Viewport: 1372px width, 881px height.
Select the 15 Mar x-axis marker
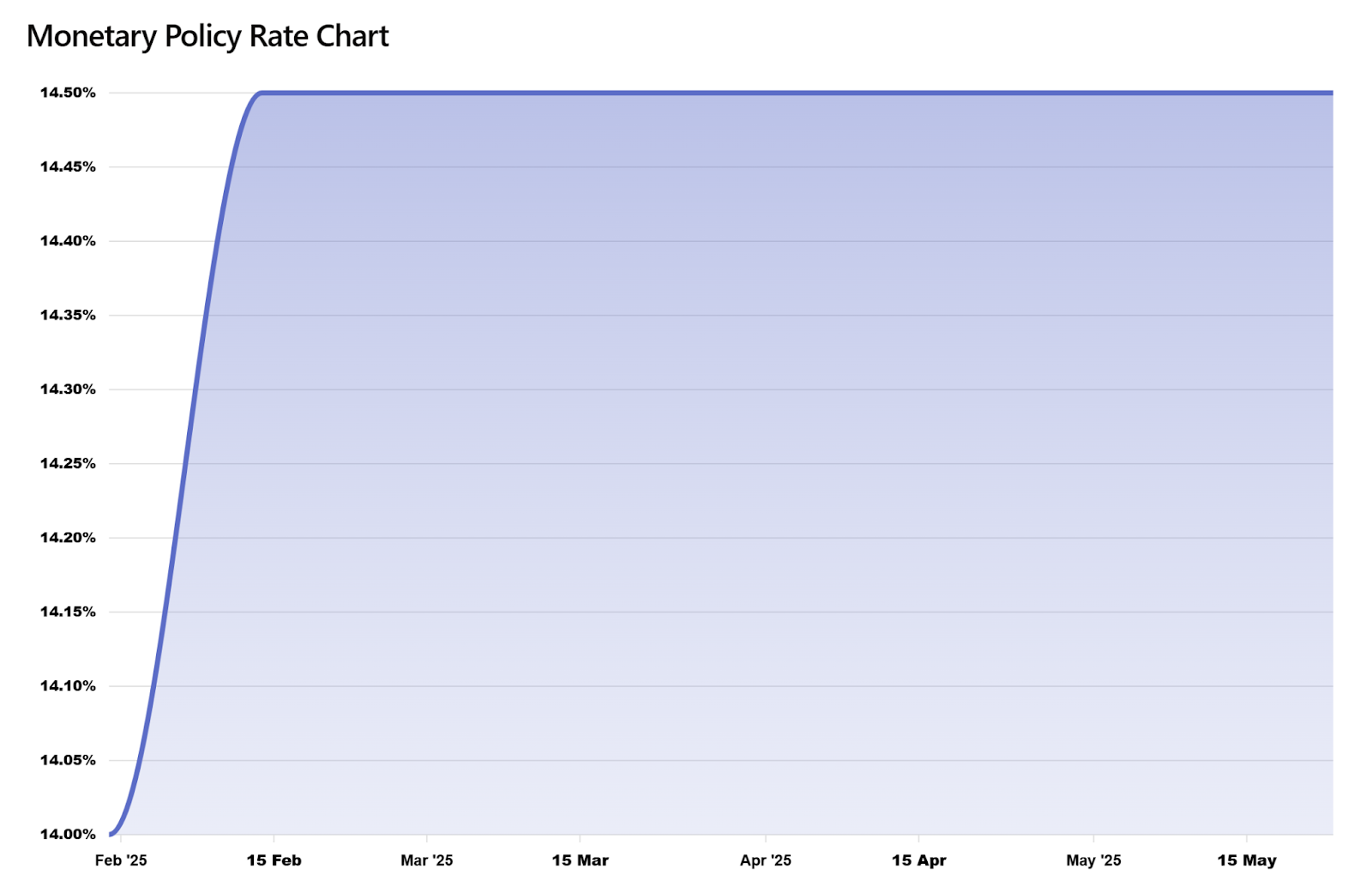point(580,860)
